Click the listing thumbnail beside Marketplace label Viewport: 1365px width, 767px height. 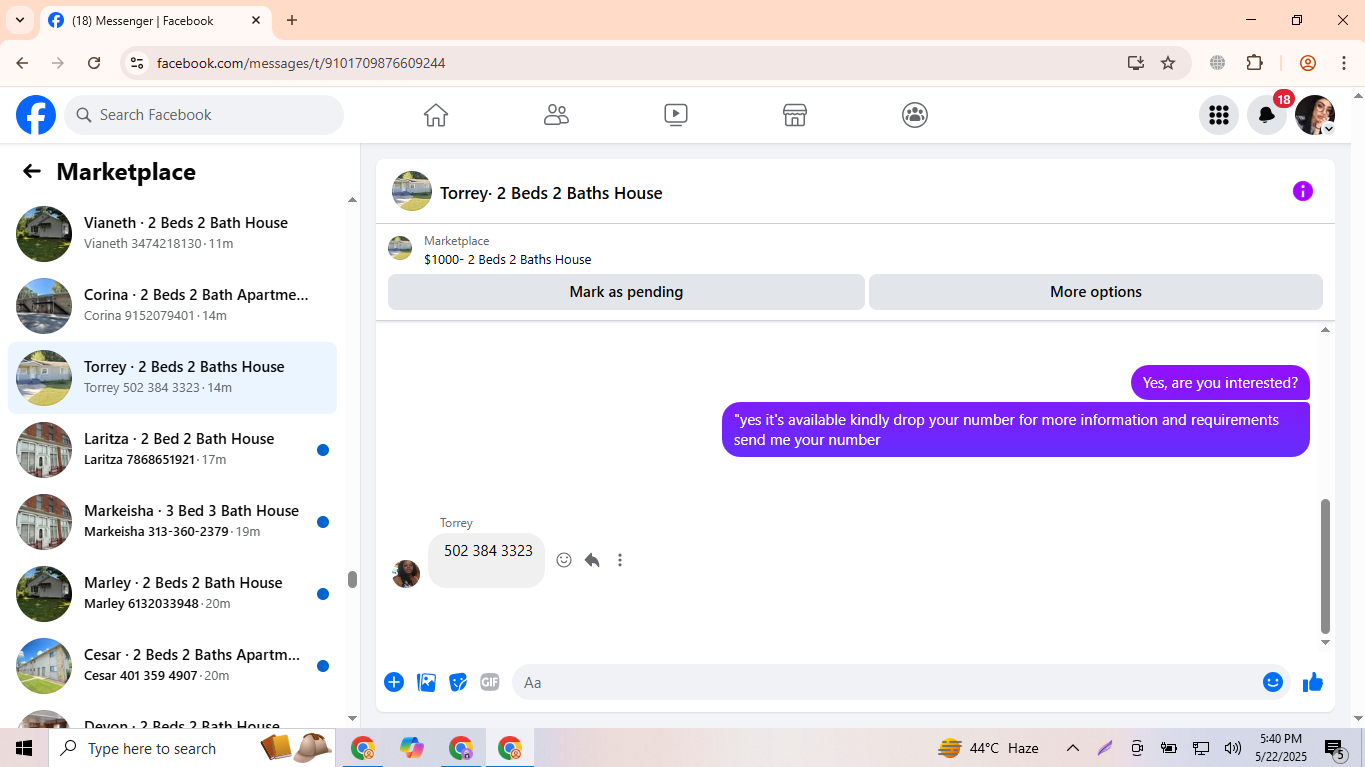(x=400, y=248)
